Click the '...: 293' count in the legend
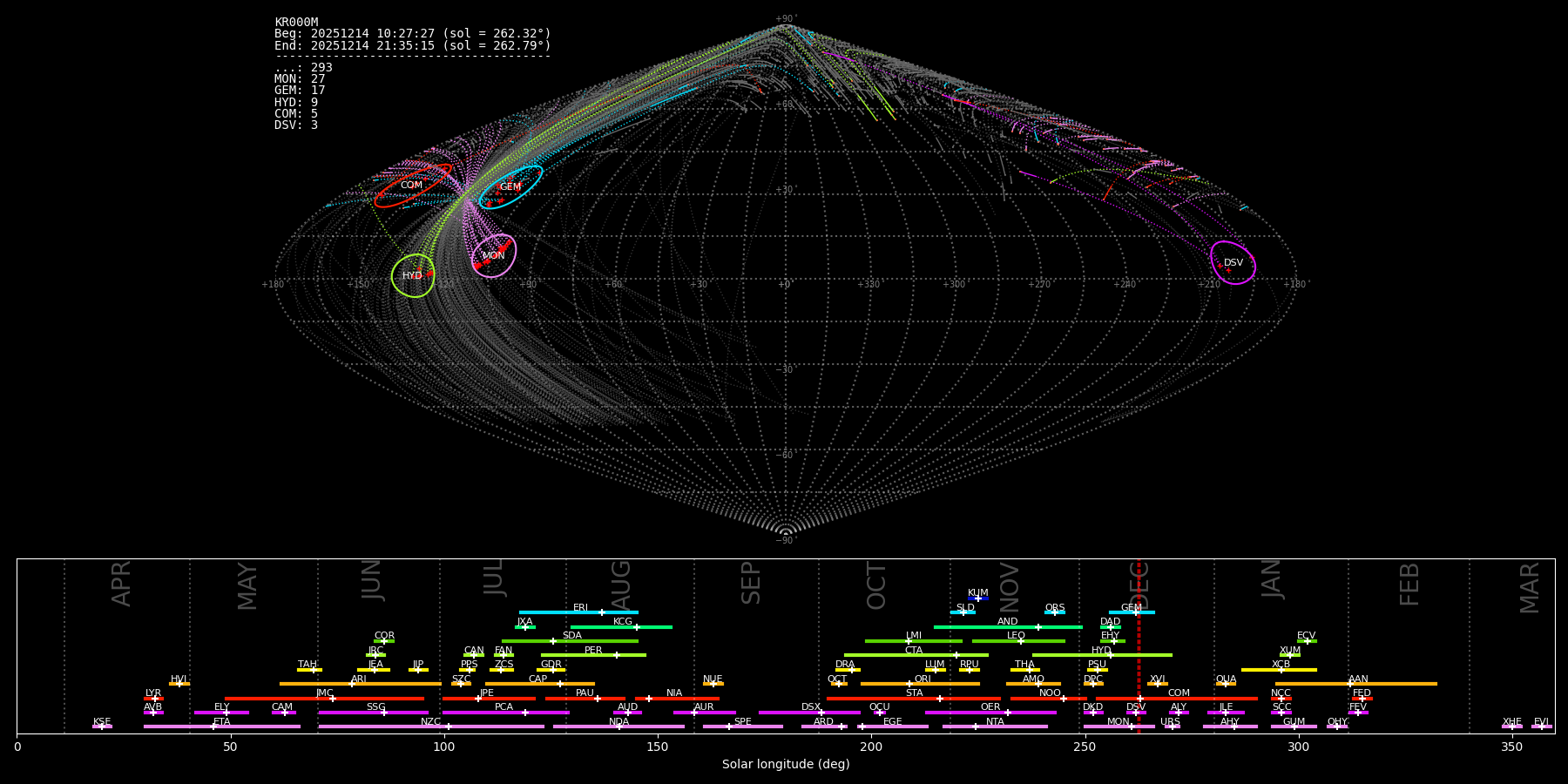The height and width of the screenshot is (784, 1568). point(303,67)
